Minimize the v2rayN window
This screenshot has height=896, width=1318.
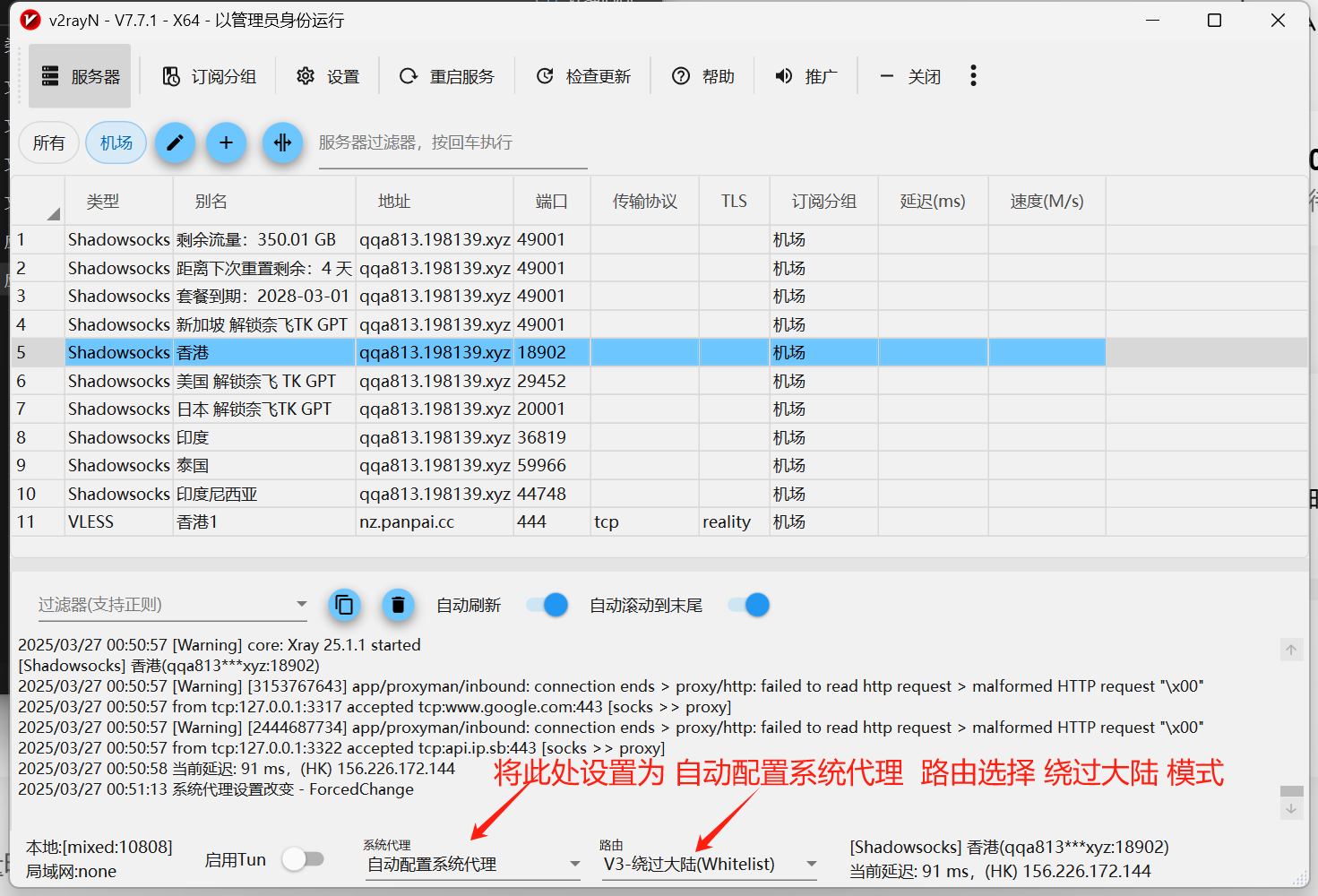pos(1153,20)
